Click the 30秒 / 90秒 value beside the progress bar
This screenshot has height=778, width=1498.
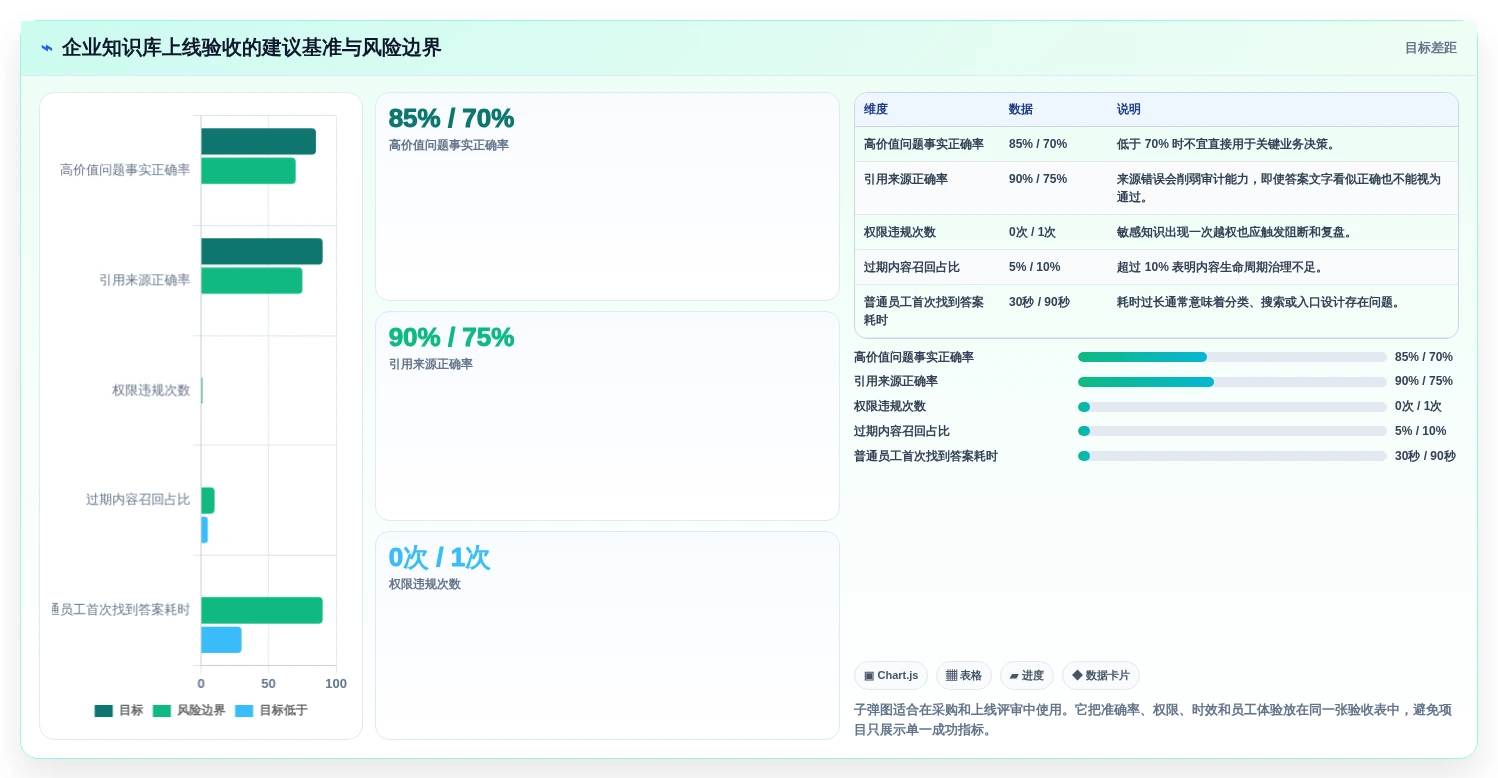click(x=1425, y=457)
